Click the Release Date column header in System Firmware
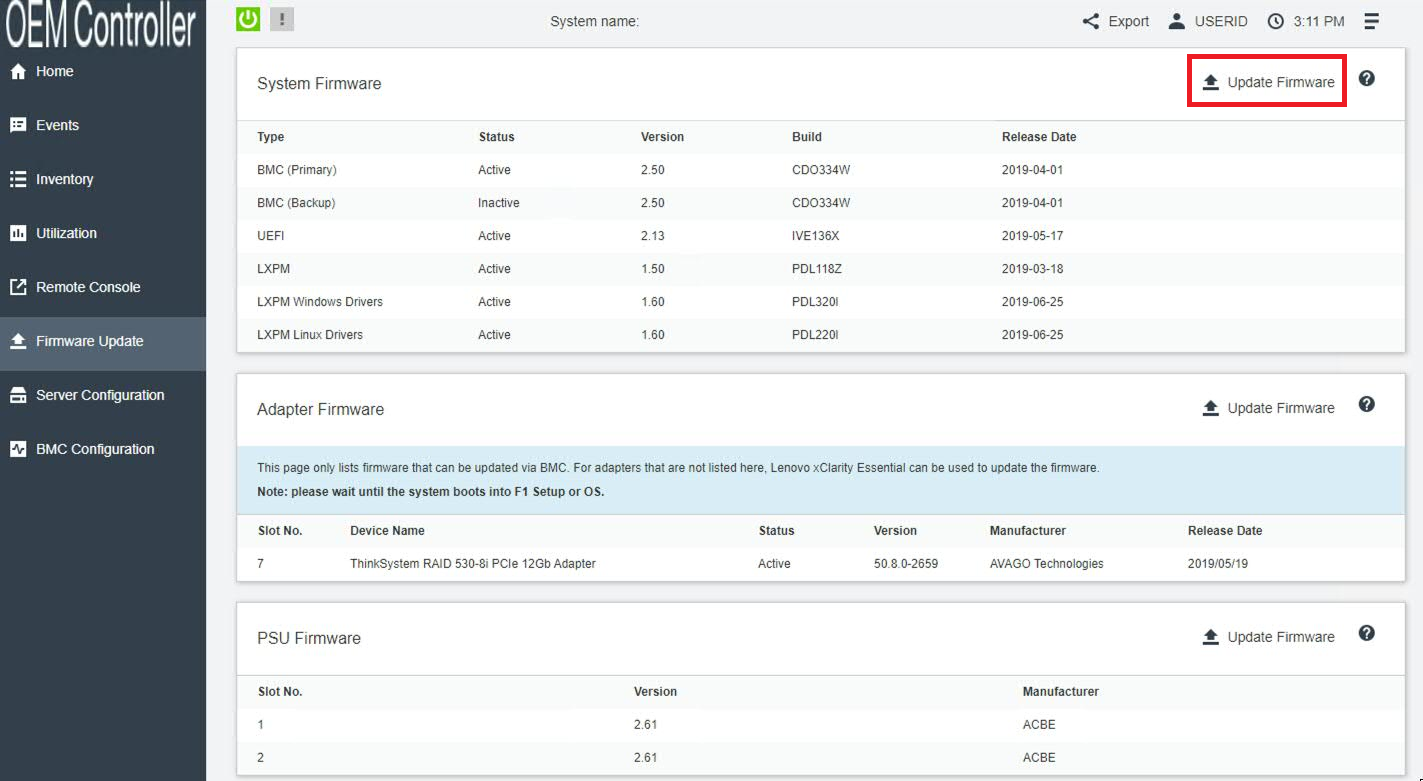Screen dimensions: 1423x781 coord(1039,137)
